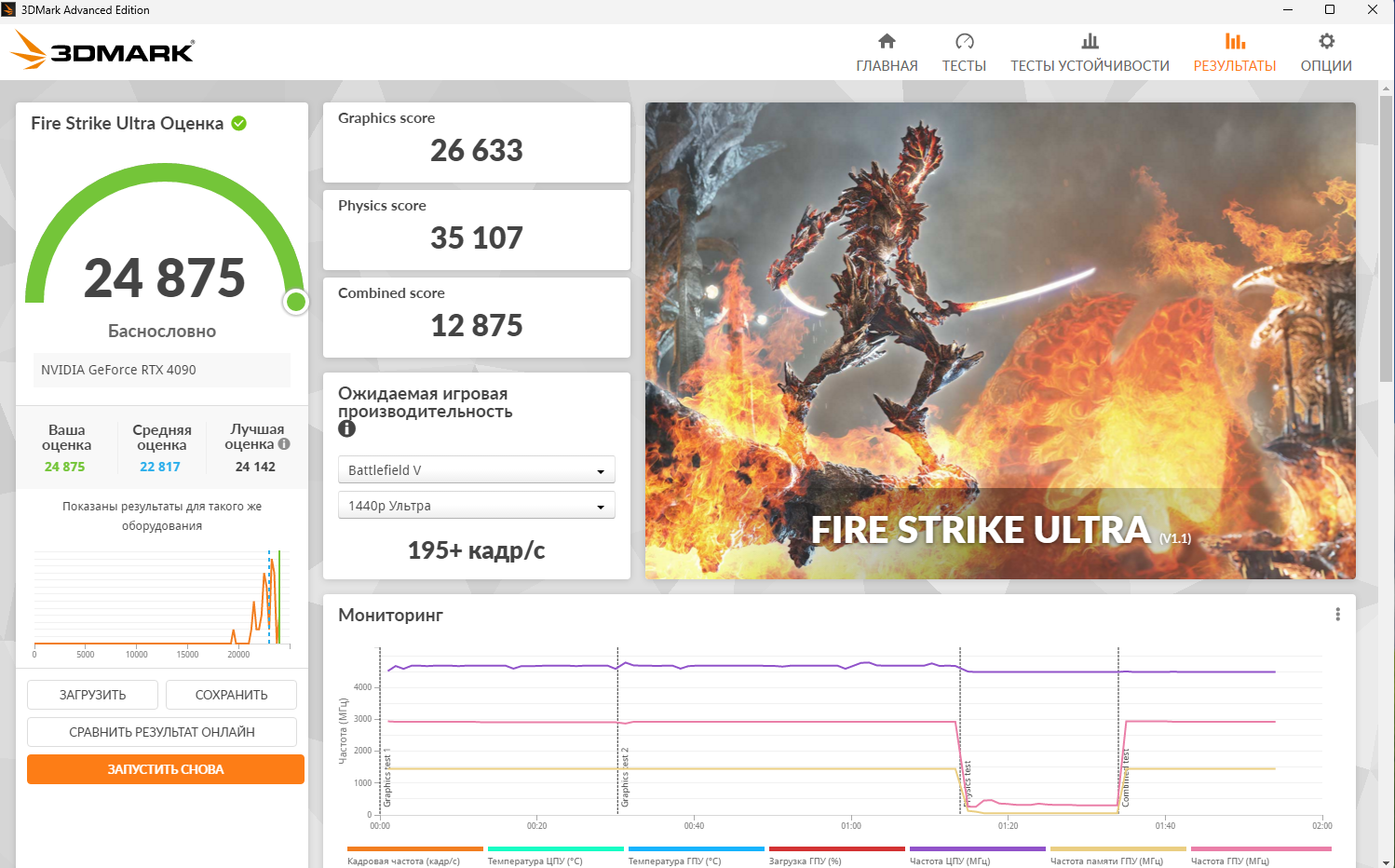1395x868 pixels.
Task: Open the 1440p Ультра resolution dropdown
Action: [476, 506]
